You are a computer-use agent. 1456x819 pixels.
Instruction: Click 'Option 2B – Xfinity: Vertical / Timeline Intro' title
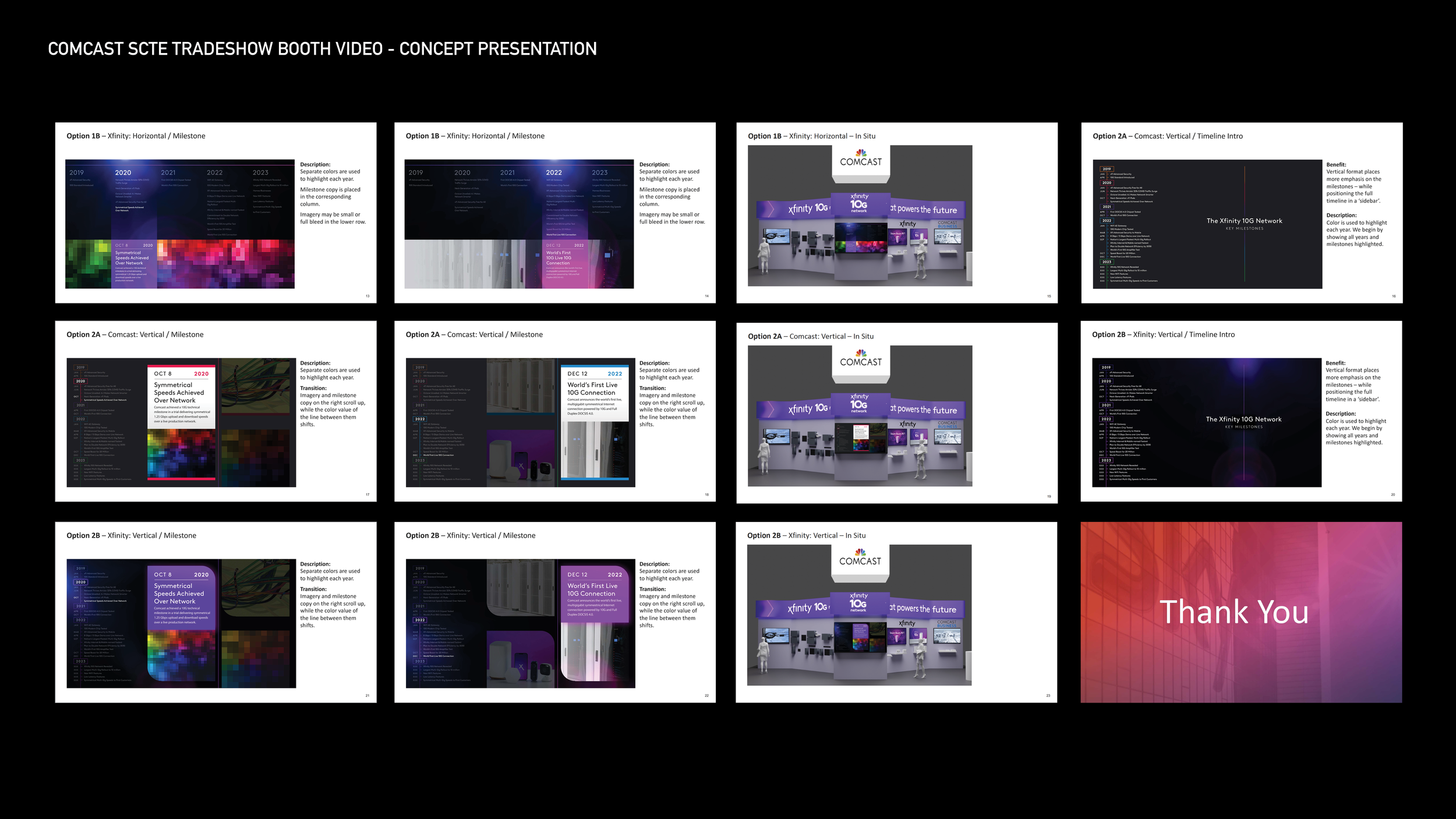tap(1163, 335)
